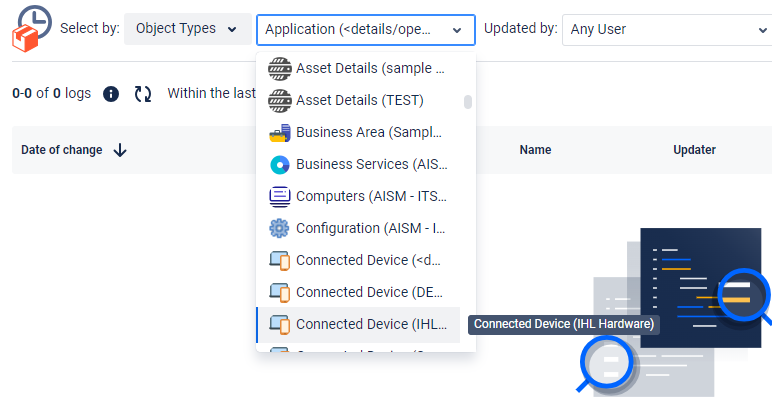Choose Connected Device (IHL Hardware) option

point(369,324)
